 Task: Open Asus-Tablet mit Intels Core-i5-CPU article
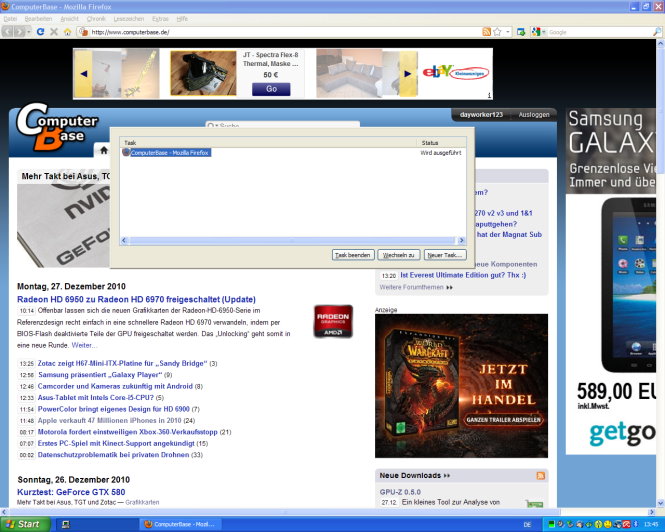[95, 398]
